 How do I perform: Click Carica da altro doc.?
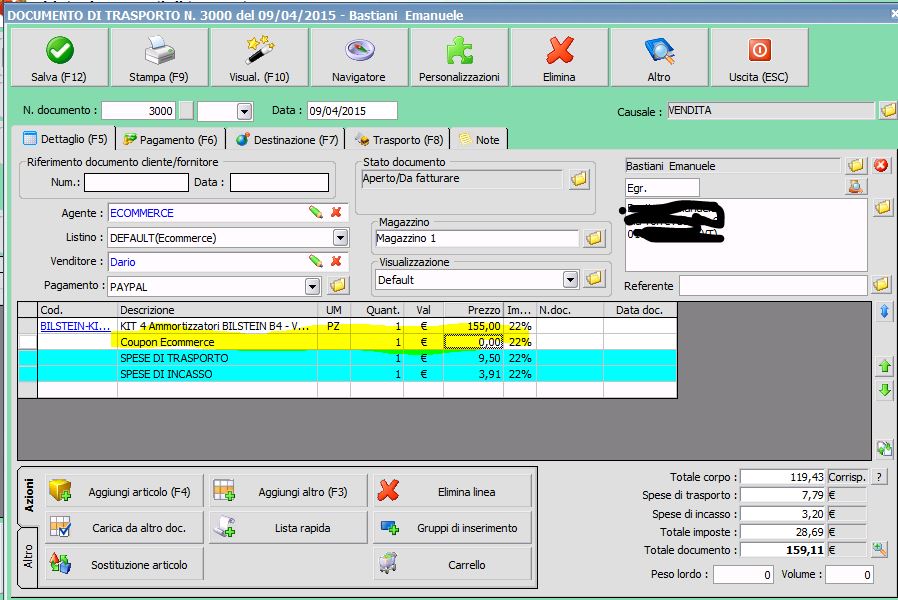[x=124, y=527]
